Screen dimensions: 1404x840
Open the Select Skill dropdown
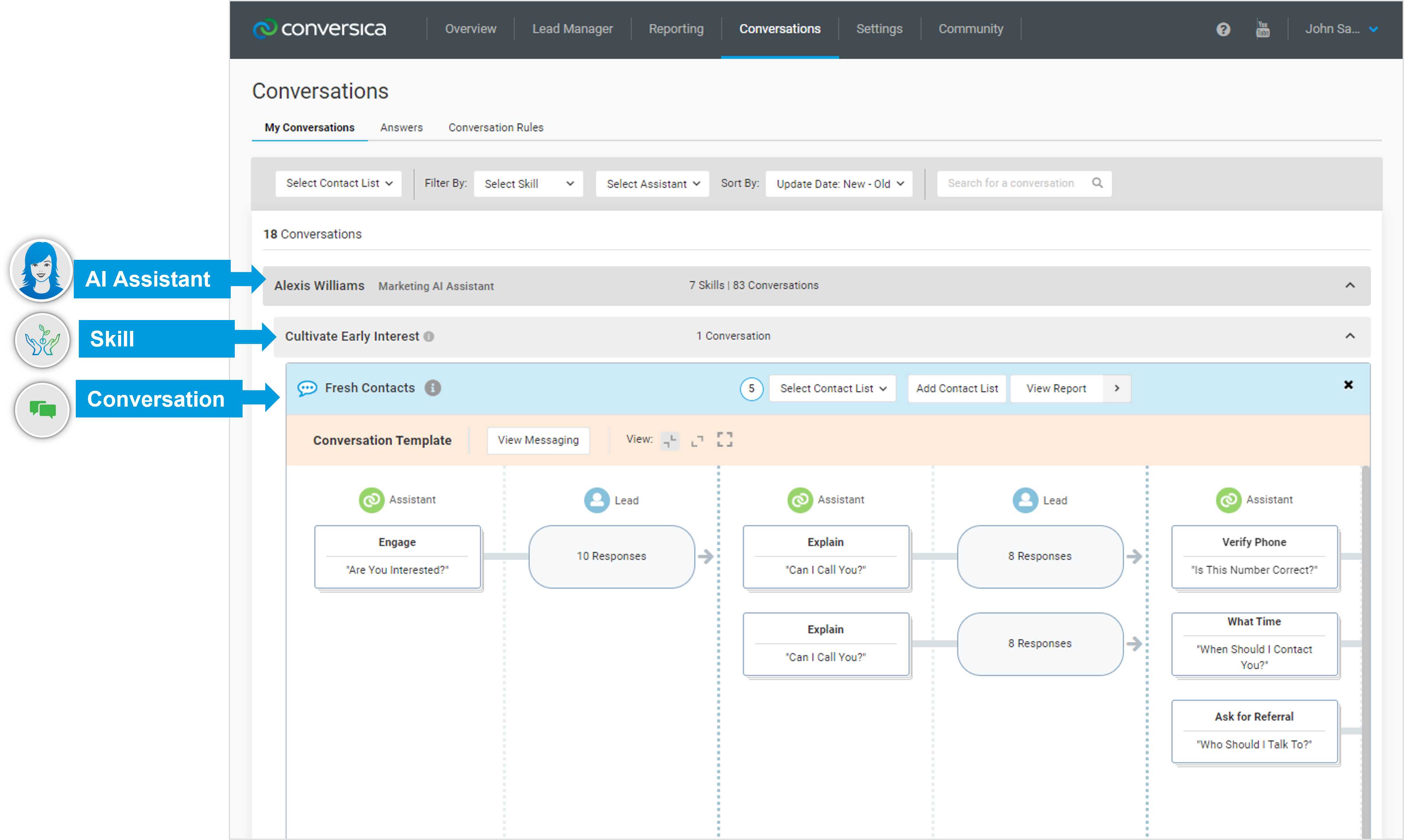coord(527,183)
